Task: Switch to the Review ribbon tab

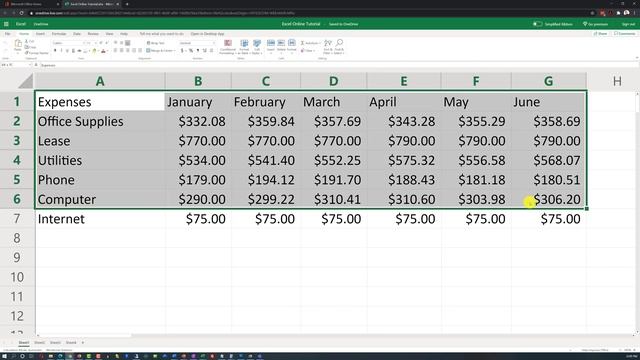Action: pos(93,34)
